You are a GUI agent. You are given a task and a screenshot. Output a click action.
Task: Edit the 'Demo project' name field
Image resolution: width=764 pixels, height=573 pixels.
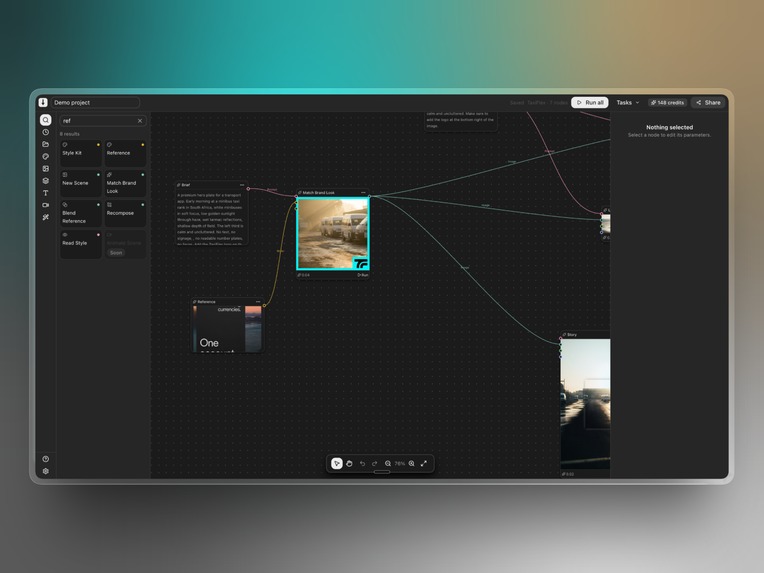(96, 102)
